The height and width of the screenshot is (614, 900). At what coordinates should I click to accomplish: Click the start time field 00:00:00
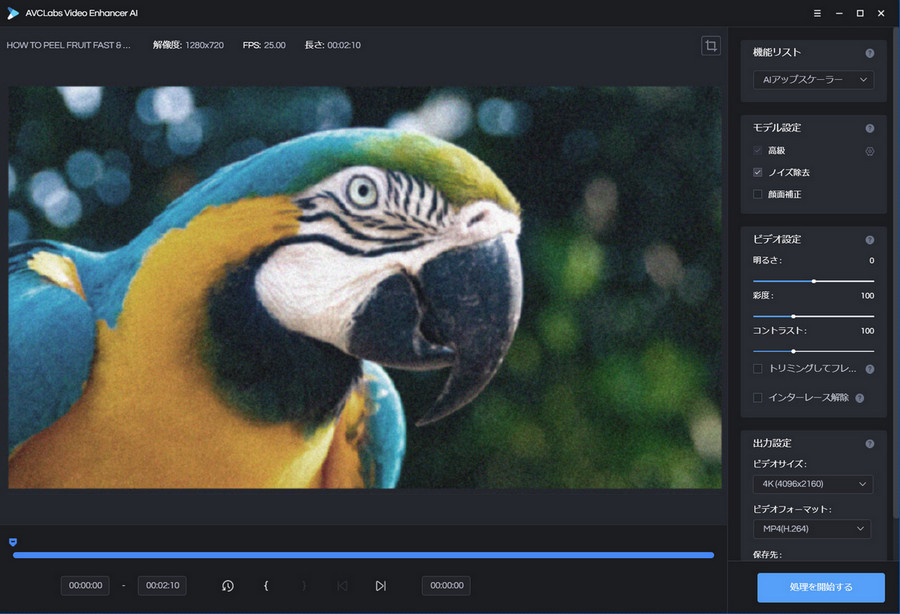pyautogui.click(x=85, y=586)
